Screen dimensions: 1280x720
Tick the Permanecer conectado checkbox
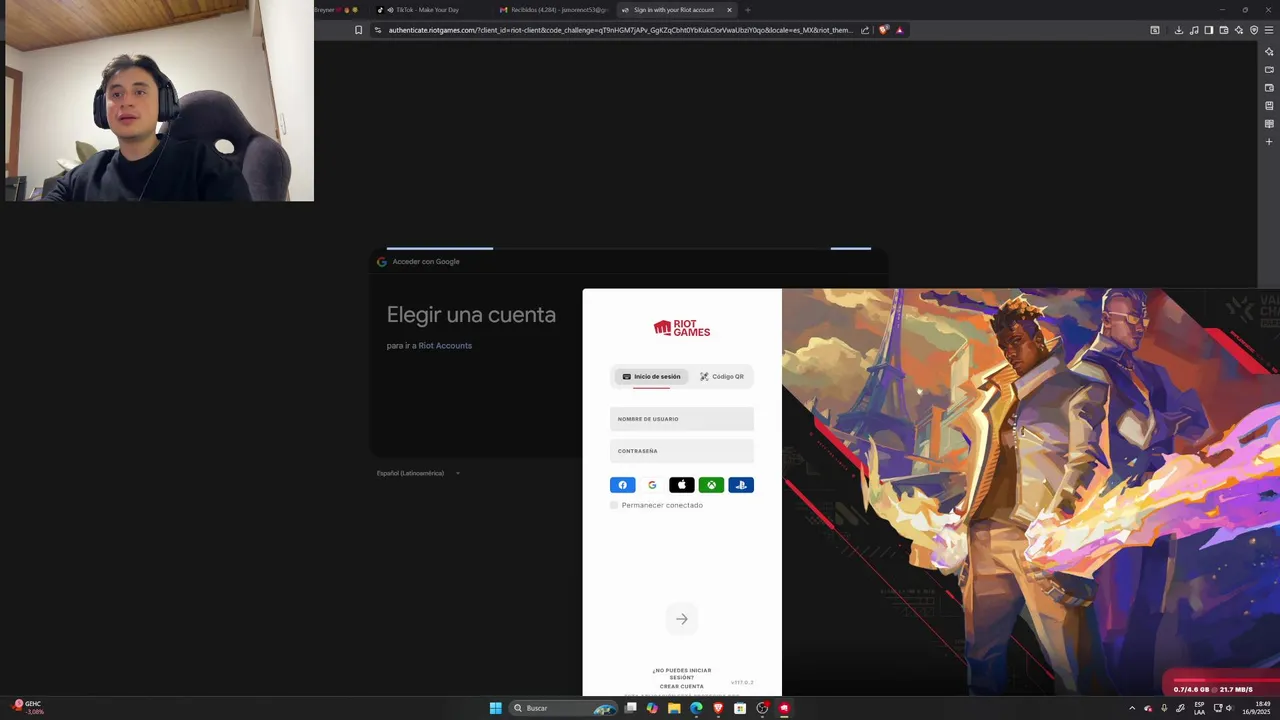(614, 505)
